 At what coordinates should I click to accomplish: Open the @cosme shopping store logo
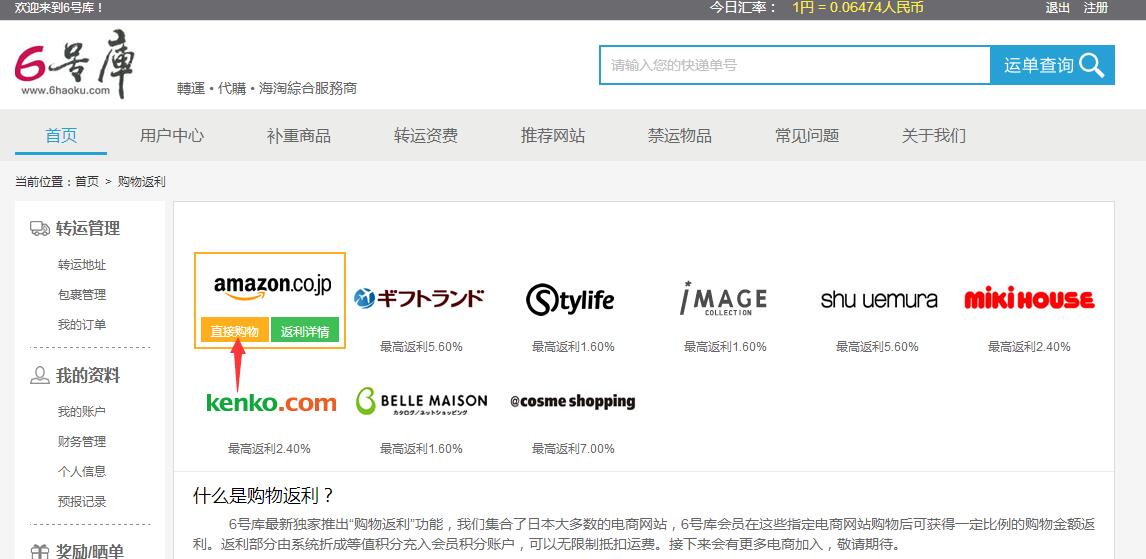point(572,401)
